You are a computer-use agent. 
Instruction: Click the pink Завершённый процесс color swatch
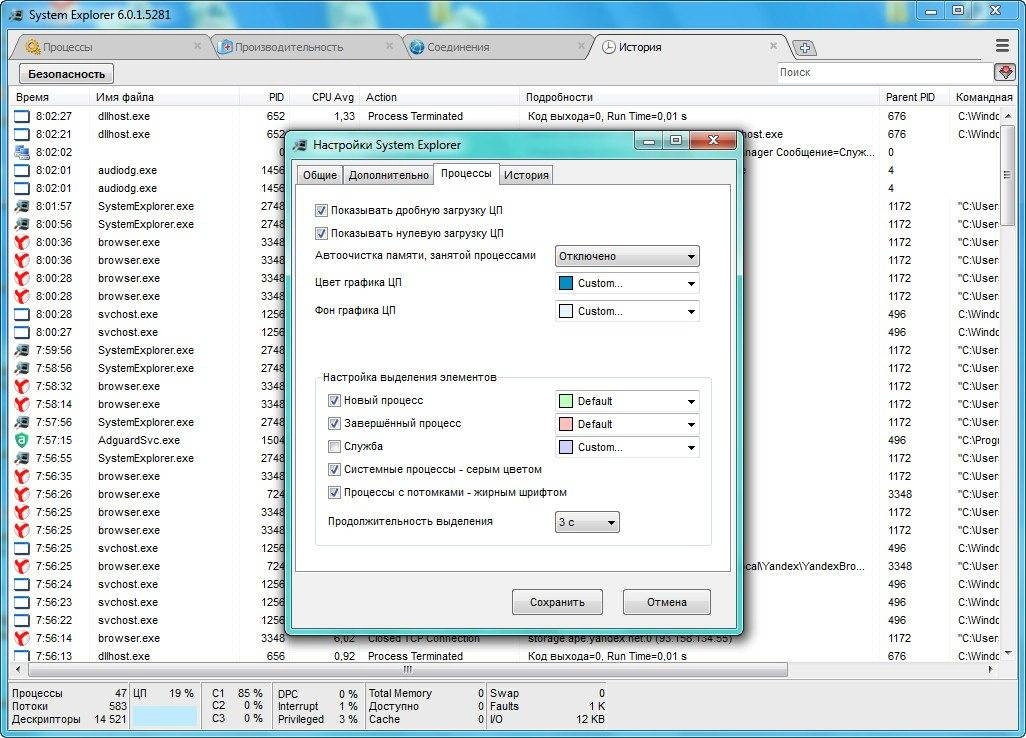point(566,424)
